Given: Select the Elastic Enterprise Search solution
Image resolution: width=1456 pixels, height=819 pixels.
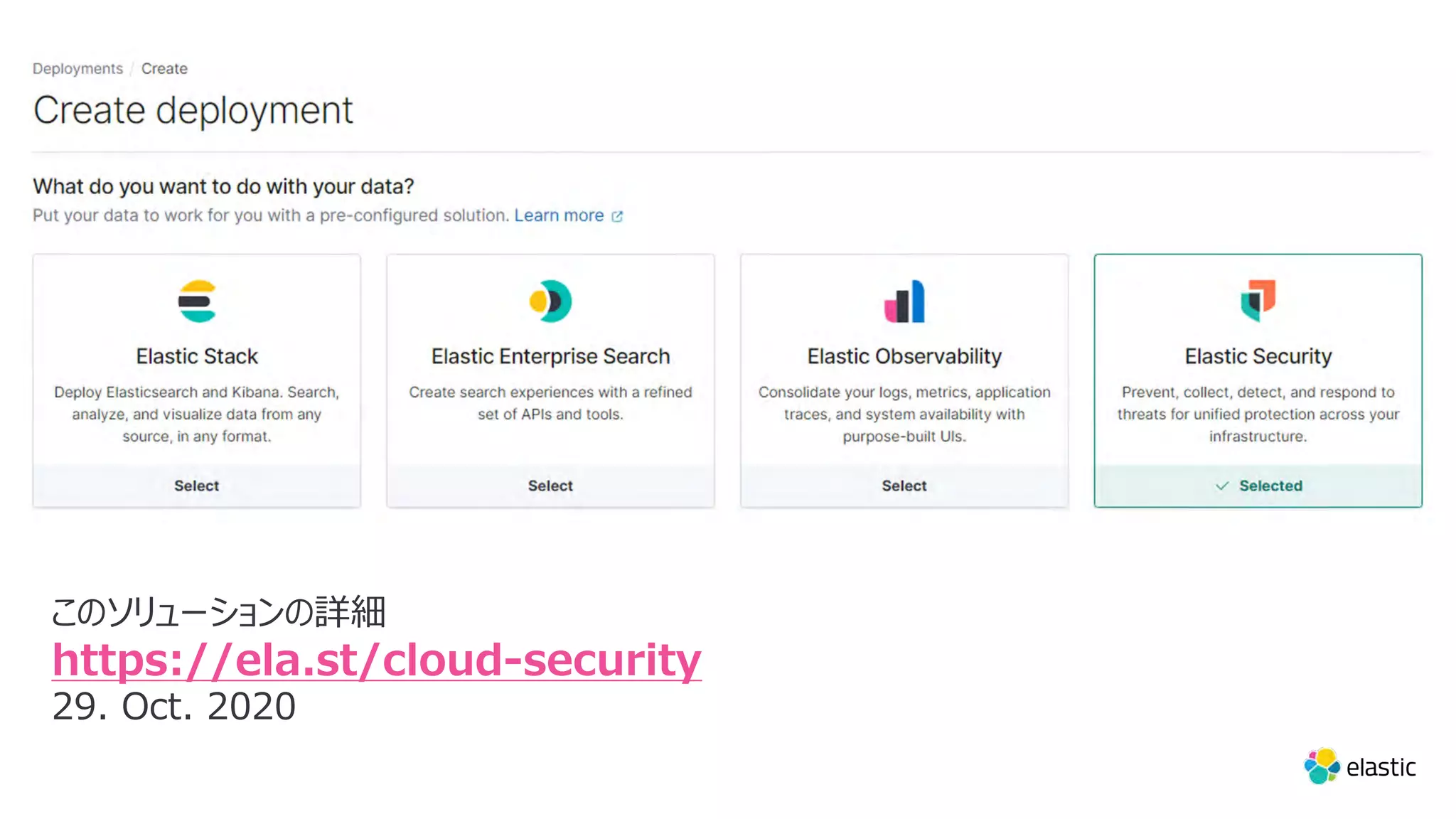Looking at the screenshot, I should [550, 486].
